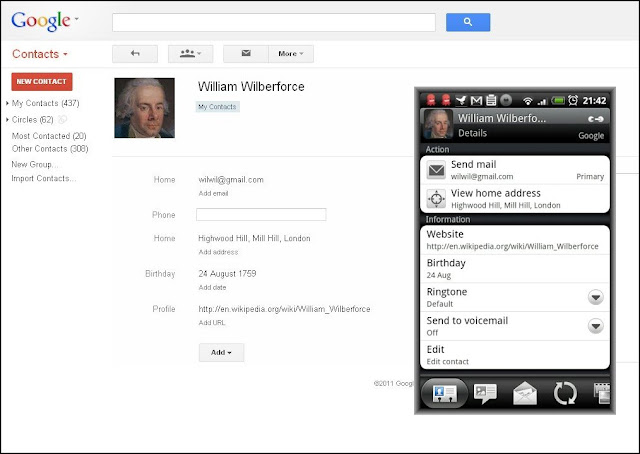
Task: Tap the 21:42 clock in status bar
Action: 595,100
